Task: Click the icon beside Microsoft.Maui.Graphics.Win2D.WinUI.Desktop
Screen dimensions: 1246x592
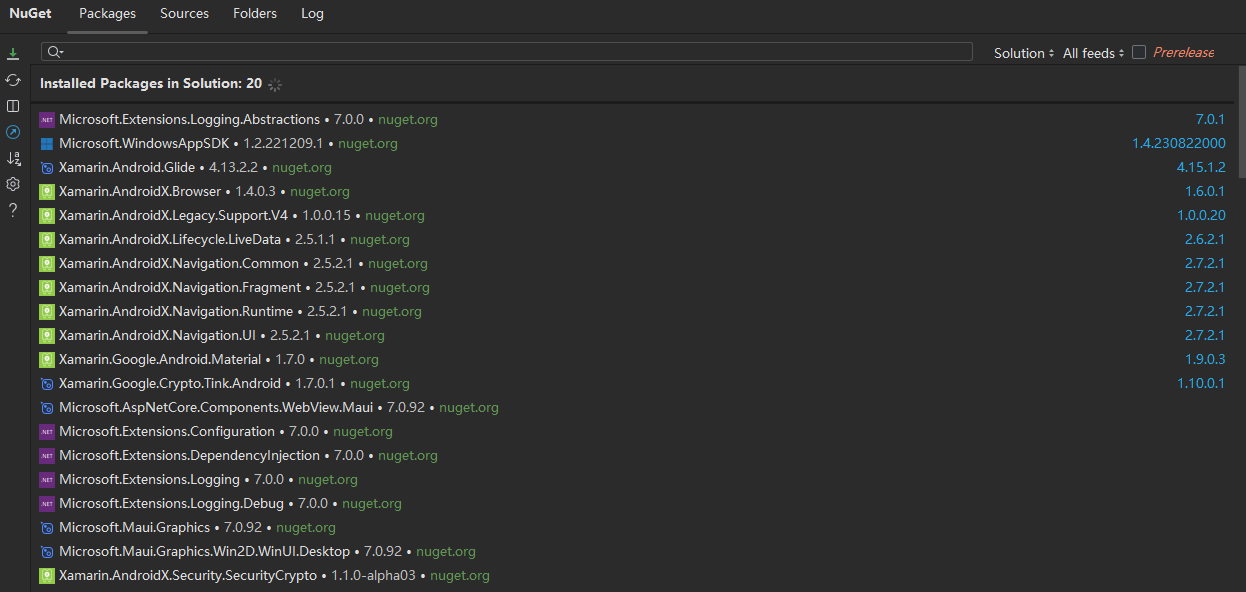Action: 46,551
